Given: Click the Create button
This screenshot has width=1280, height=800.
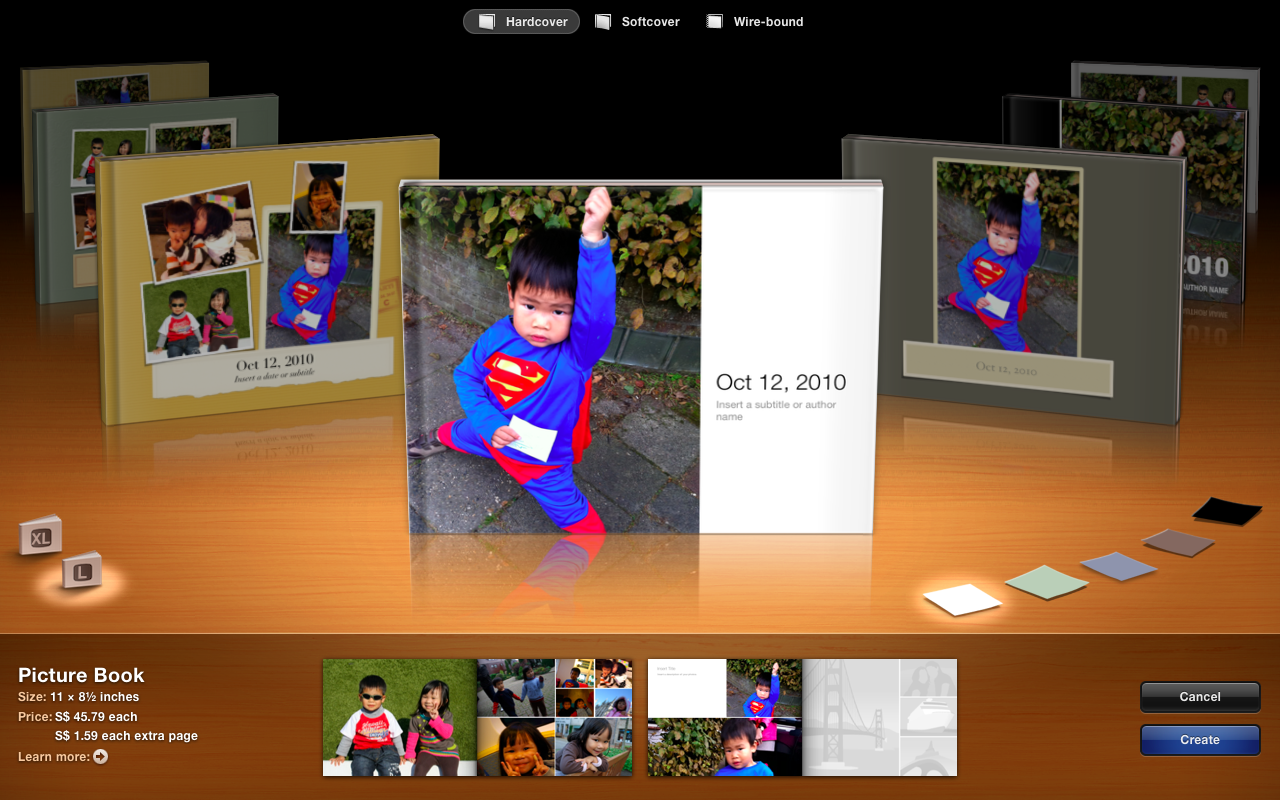Looking at the screenshot, I should tap(1200, 740).
